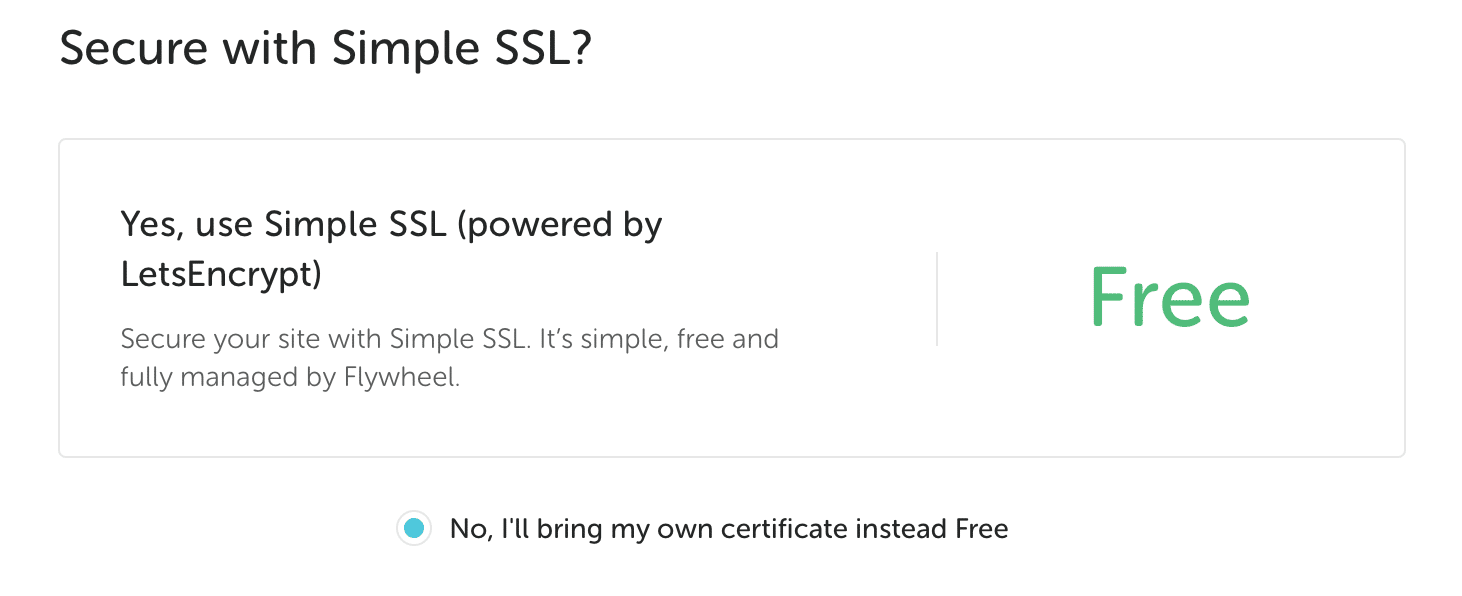
Task: Click the "Secure with Simple SSL?" heading
Action: coord(326,47)
